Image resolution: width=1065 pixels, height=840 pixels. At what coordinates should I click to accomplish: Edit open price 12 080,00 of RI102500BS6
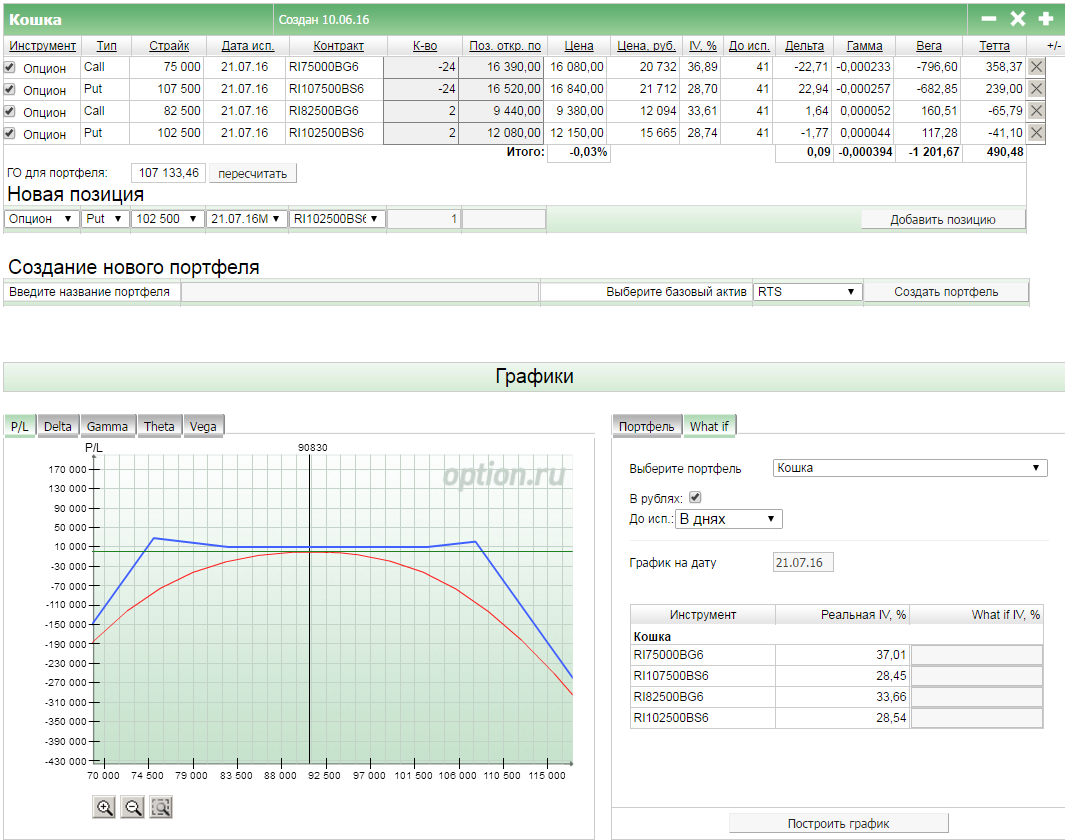pyautogui.click(x=501, y=132)
